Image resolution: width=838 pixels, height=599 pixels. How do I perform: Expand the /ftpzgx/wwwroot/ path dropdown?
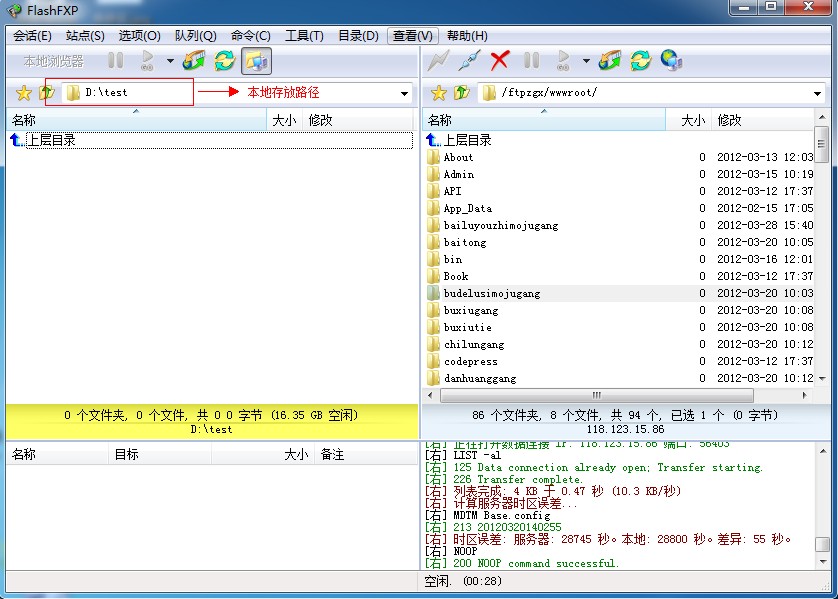tap(818, 94)
